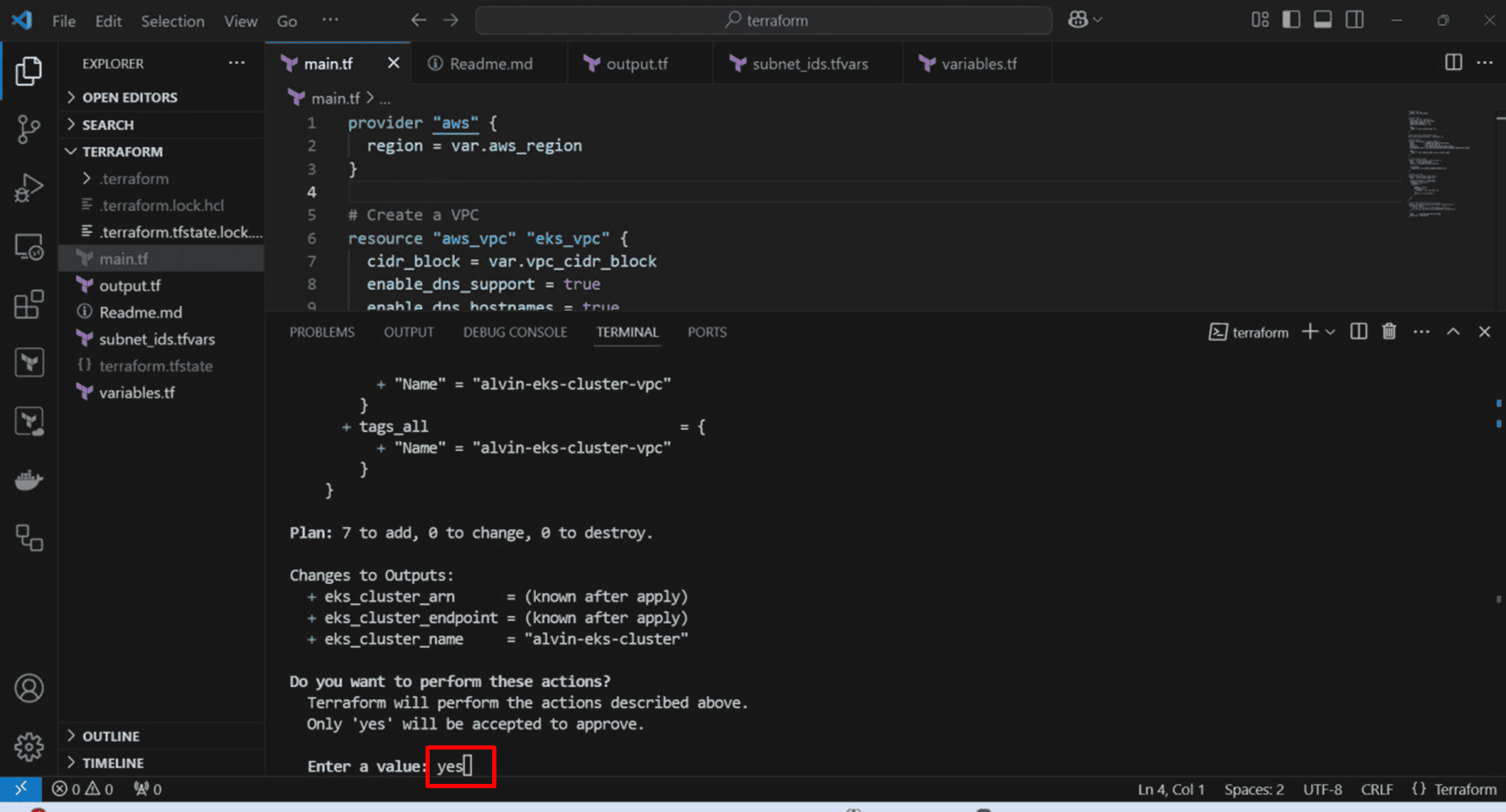Viewport: 1506px width, 812px height.
Task: Go back with the navigation arrow
Action: (418, 20)
